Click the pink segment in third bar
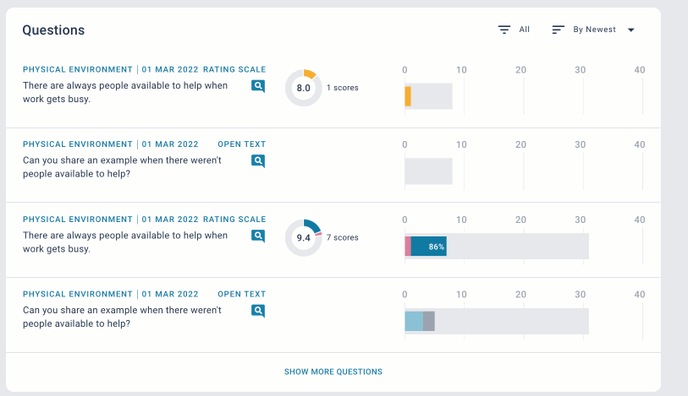 coord(408,246)
